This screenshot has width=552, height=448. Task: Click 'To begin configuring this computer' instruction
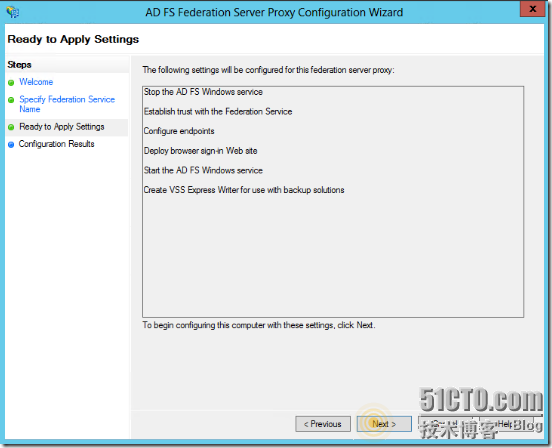(x=259, y=325)
